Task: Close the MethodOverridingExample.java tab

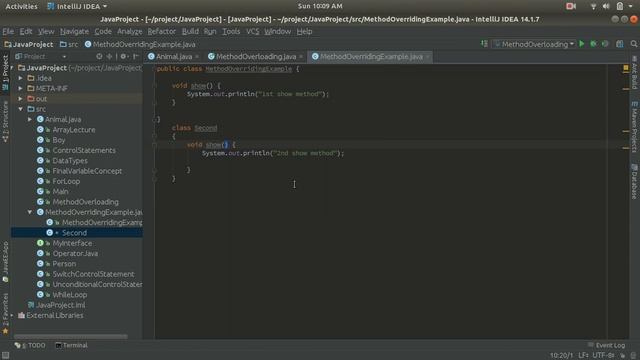Action: (427, 57)
